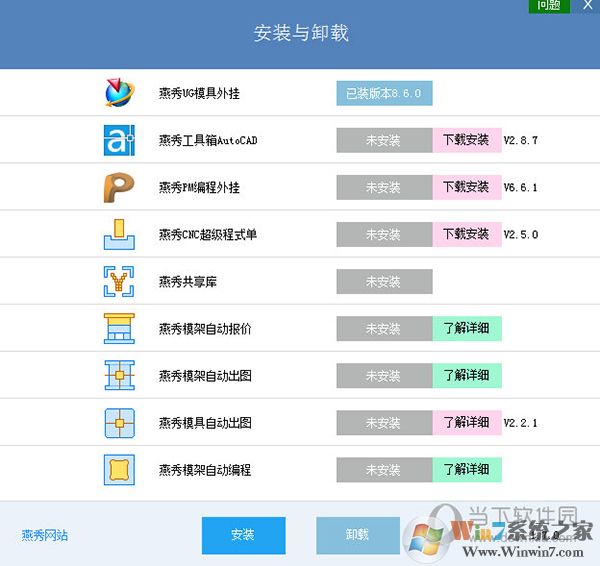Download and install 燕秀工具箱AutoCAD
This screenshot has height=566, width=600.
tap(467, 140)
